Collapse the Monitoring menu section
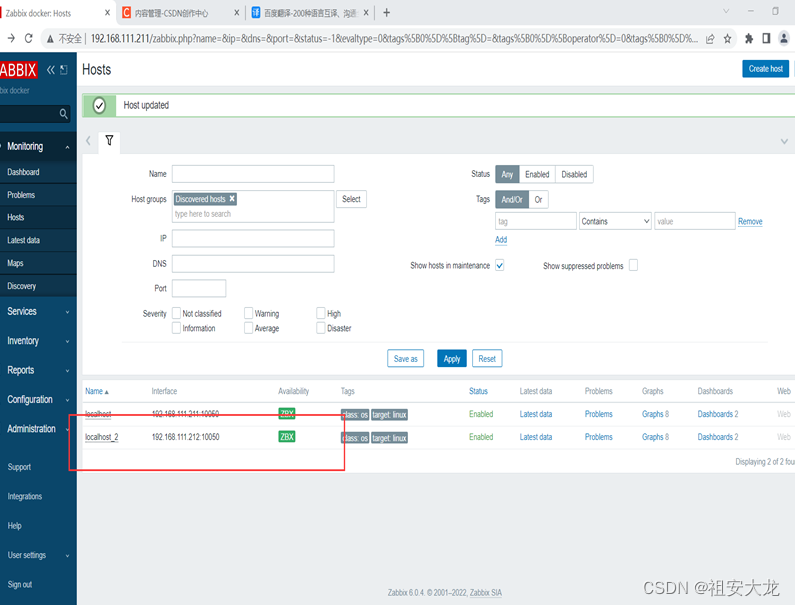Viewport: 795px width, 606px height. coord(38,147)
